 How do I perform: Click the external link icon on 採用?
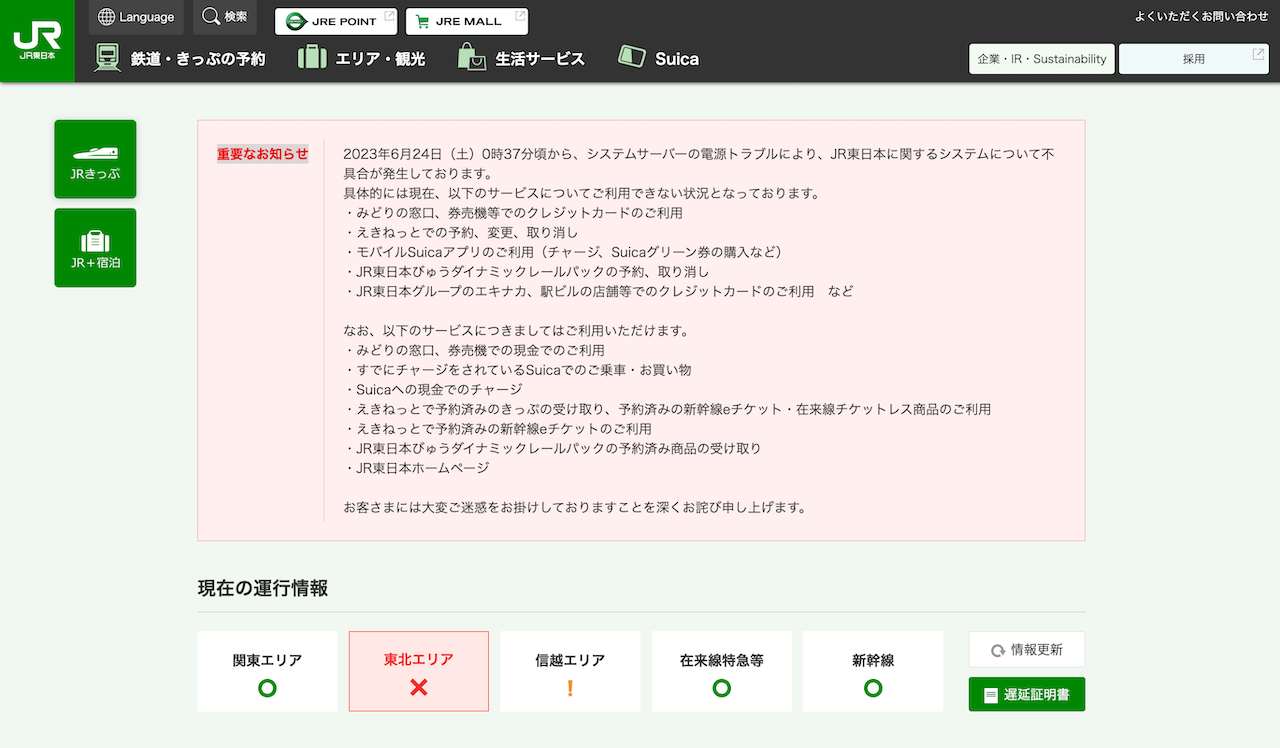[x=1259, y=53]
